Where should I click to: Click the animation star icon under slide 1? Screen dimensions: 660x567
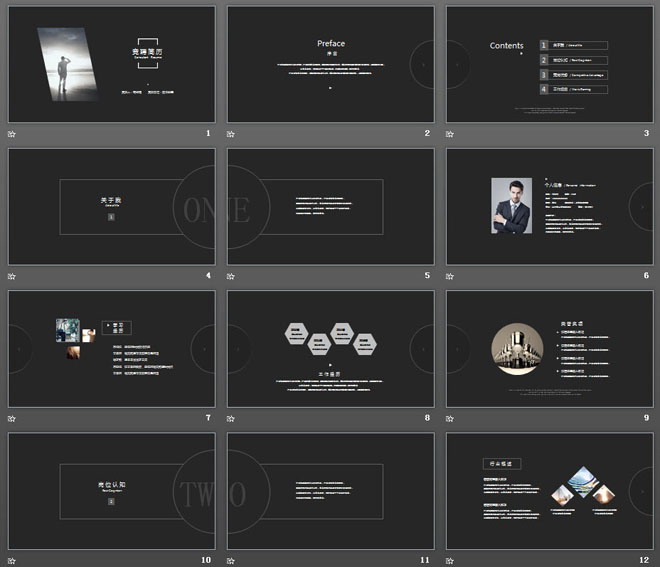point(12,134)
